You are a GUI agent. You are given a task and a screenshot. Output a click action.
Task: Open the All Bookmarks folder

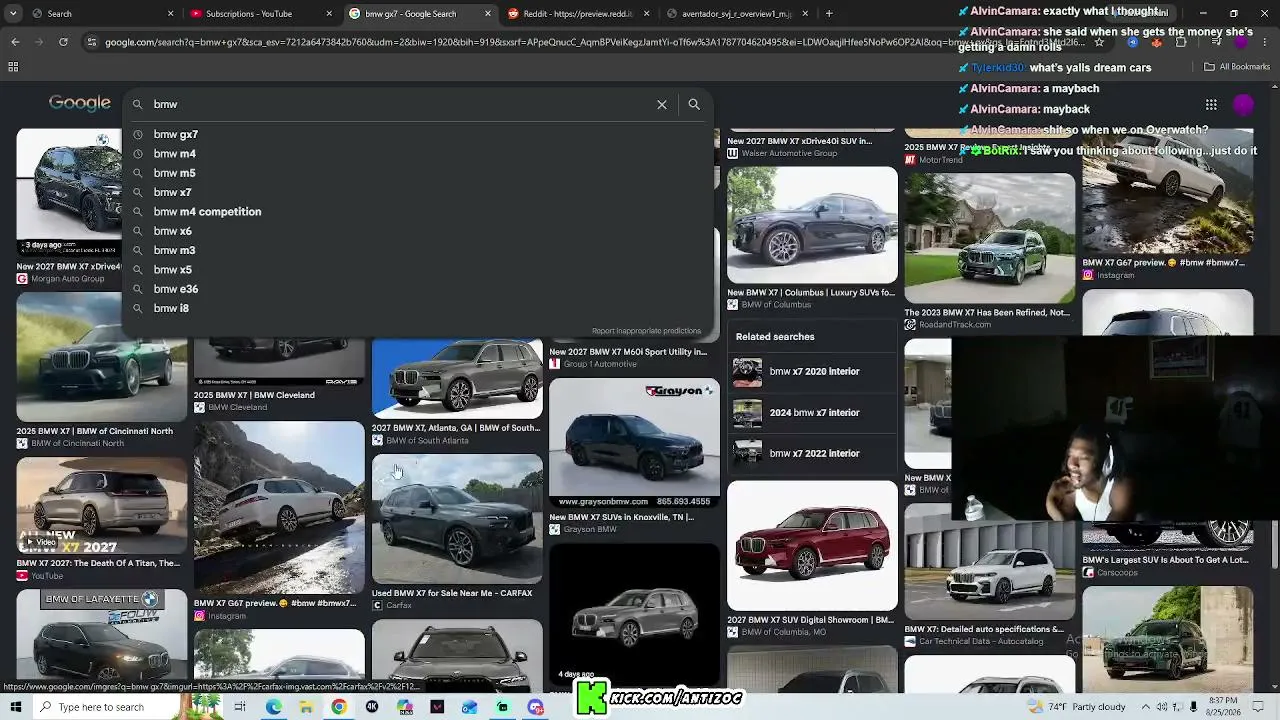(1237, 67)
